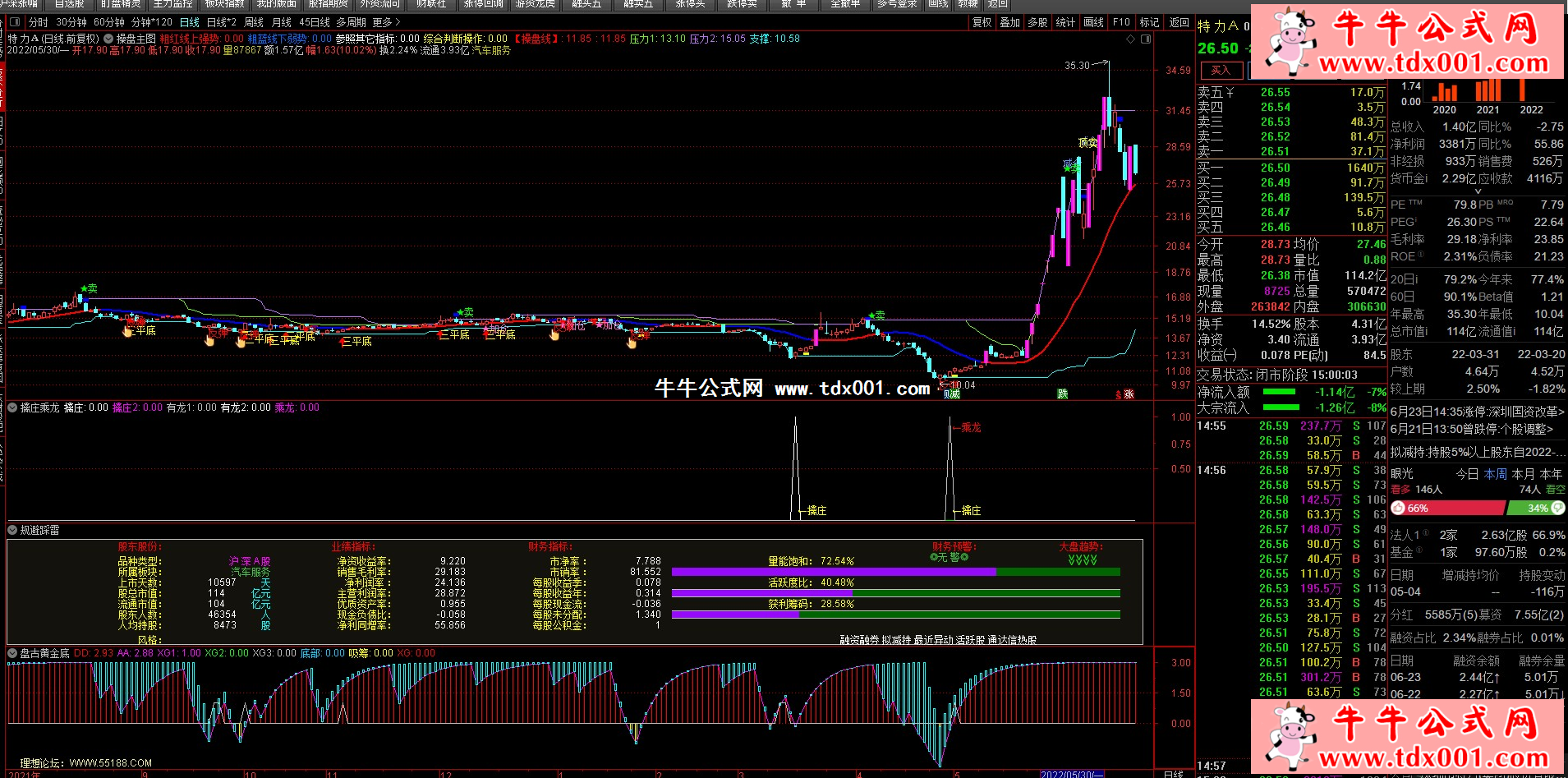1568x778 pixels.
Task: Click the 多股 multi-stock button
Action: click(x=1037, y=22)
